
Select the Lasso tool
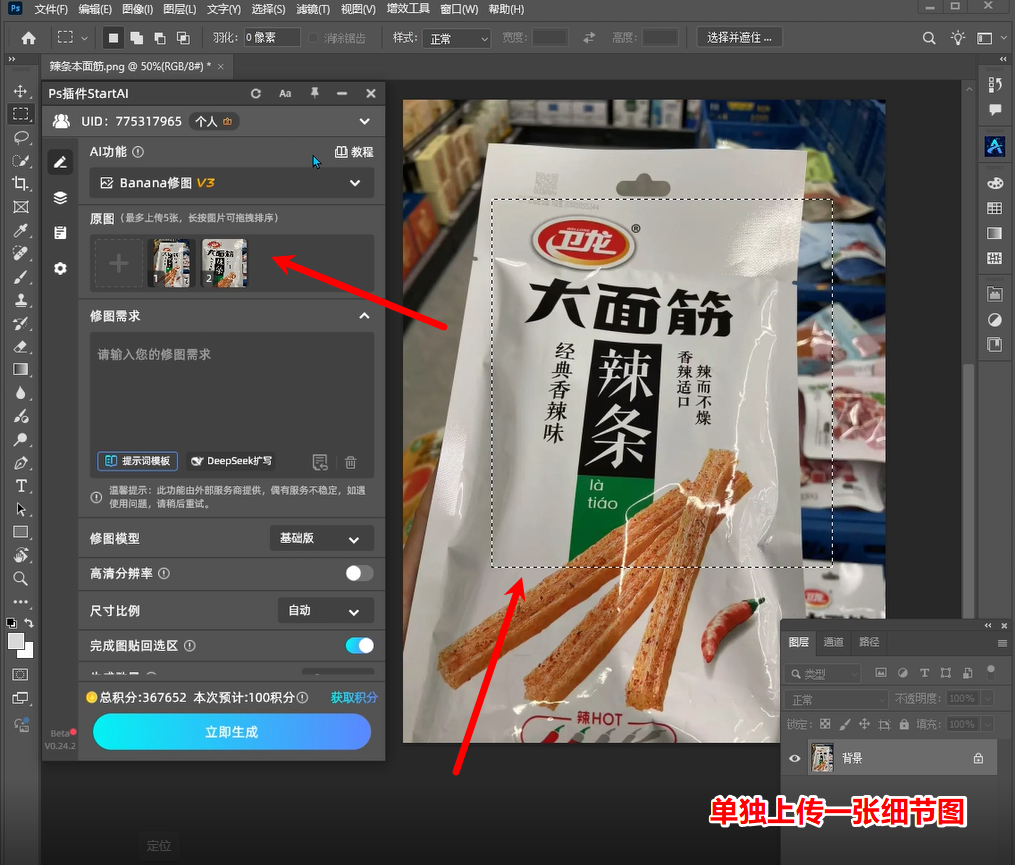point(21,137)
